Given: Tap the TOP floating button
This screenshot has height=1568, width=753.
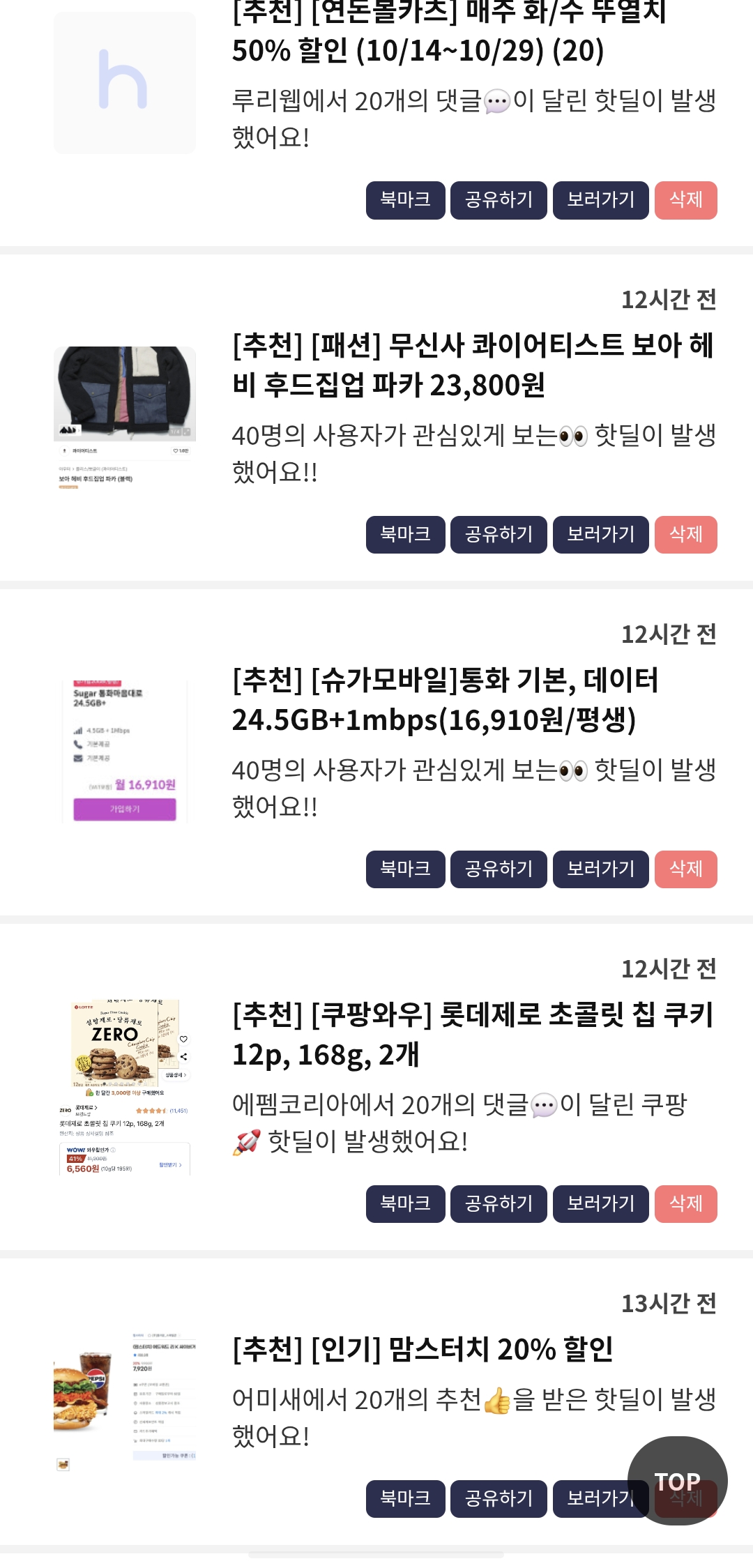Looking at the screenshot, I should tap(677, 1480).
